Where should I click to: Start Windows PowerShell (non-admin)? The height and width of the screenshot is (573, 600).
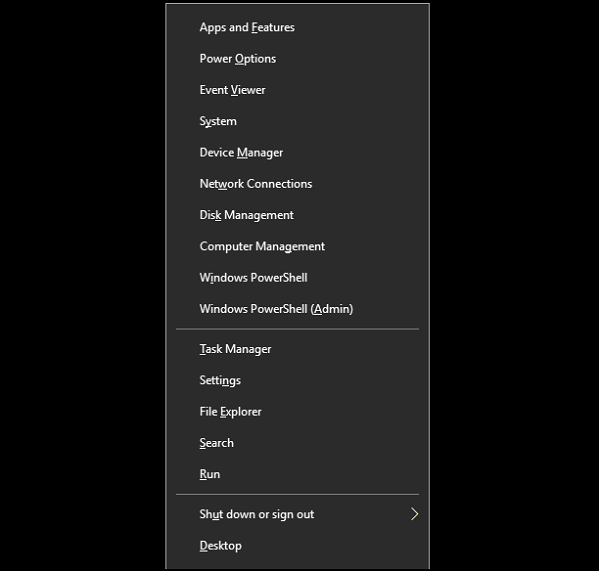pyautogui.click(x=253, y=278)
